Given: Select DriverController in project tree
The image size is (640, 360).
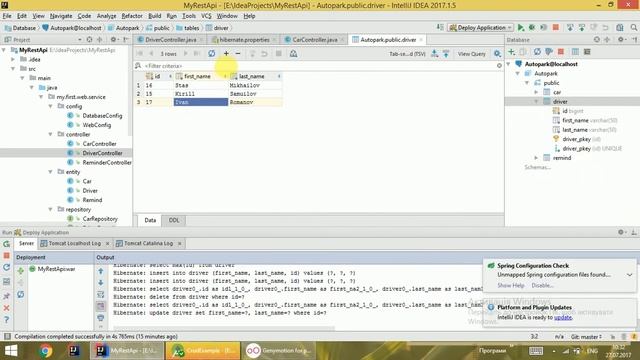Looking at the screenshot, I should tap(102, 153).
